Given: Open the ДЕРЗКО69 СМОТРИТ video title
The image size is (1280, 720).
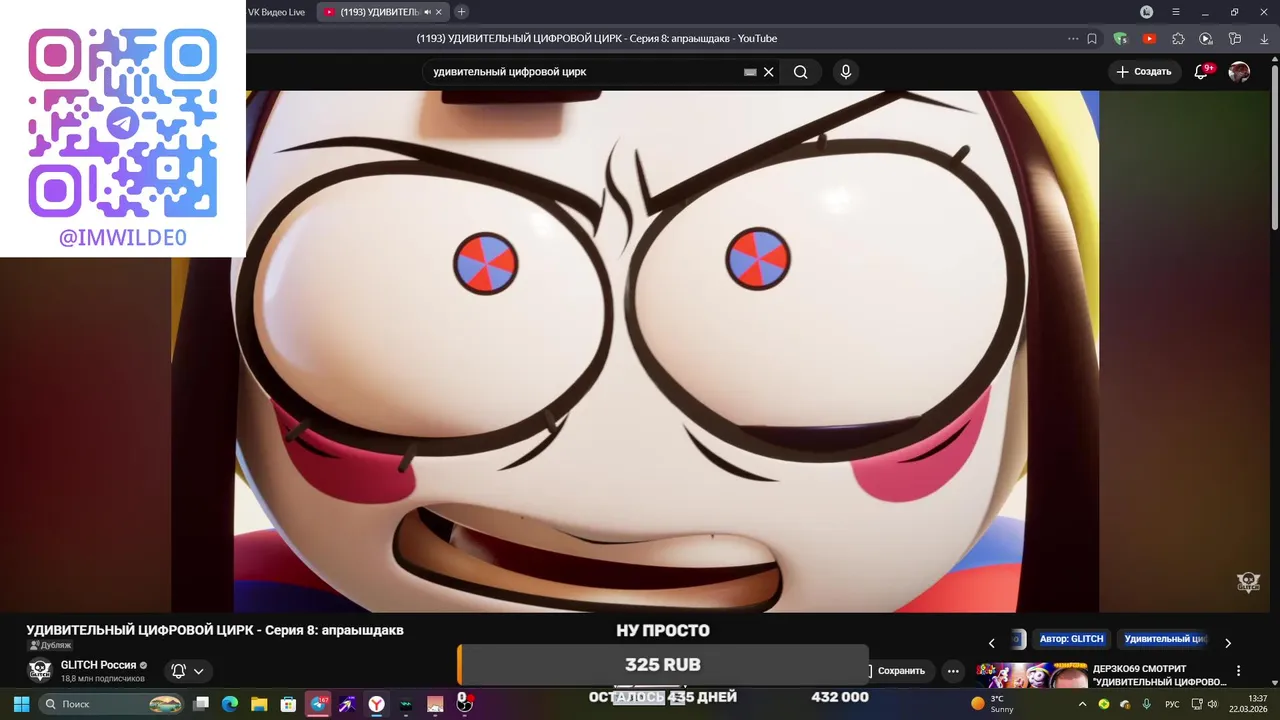Looking at the screenshot, I should coord(1160,675).
